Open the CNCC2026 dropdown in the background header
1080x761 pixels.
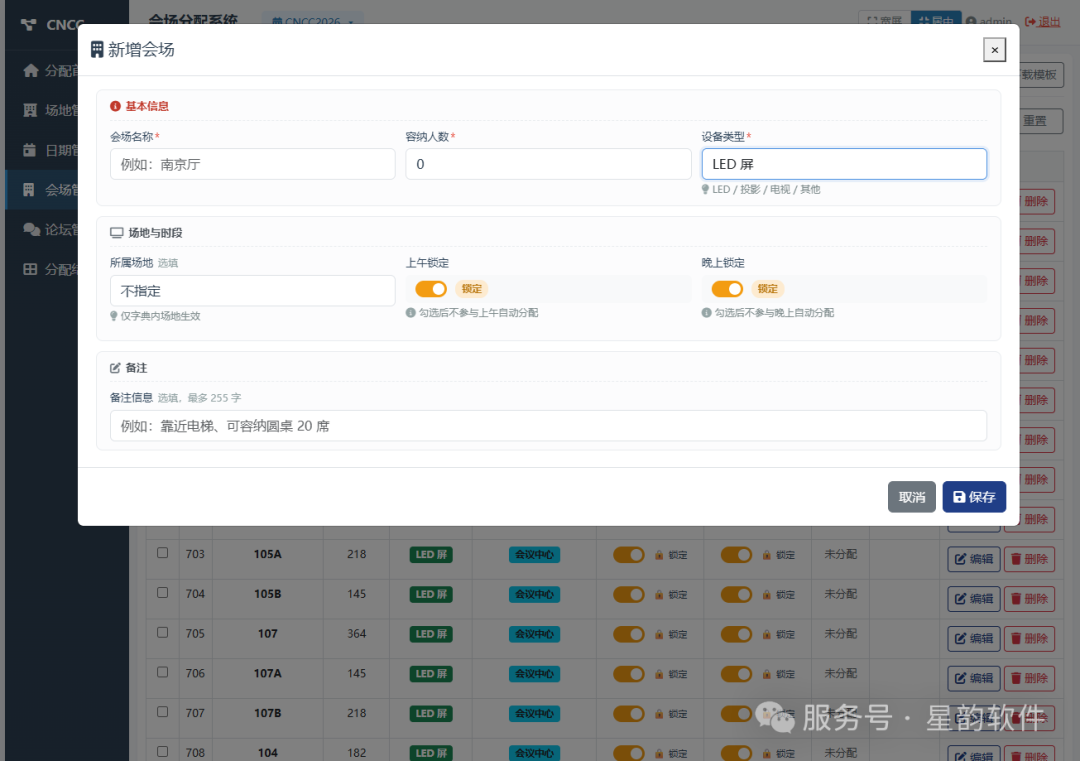pyautogui.click(x=313, y=21)
